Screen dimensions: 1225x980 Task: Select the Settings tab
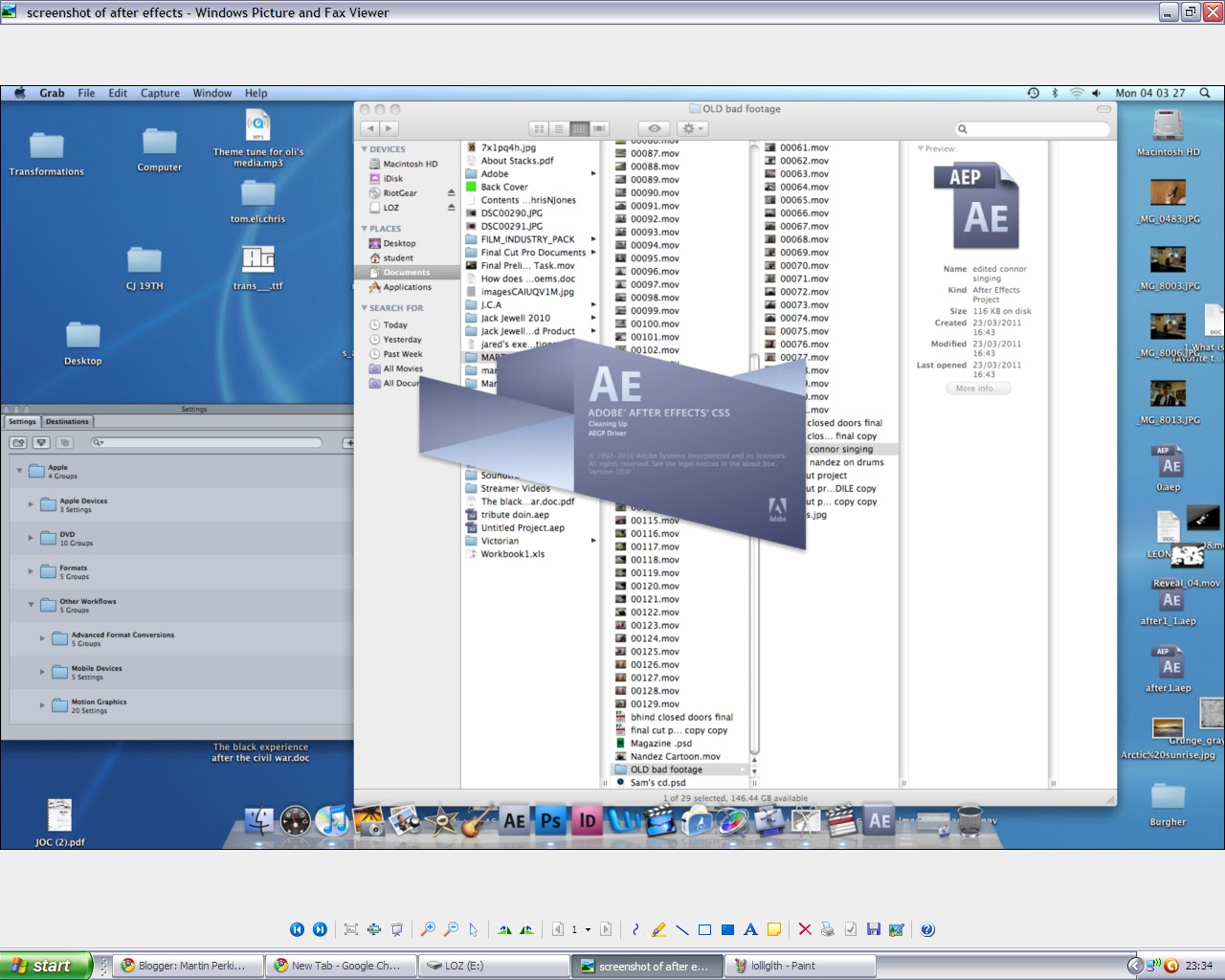pos(22,421)
